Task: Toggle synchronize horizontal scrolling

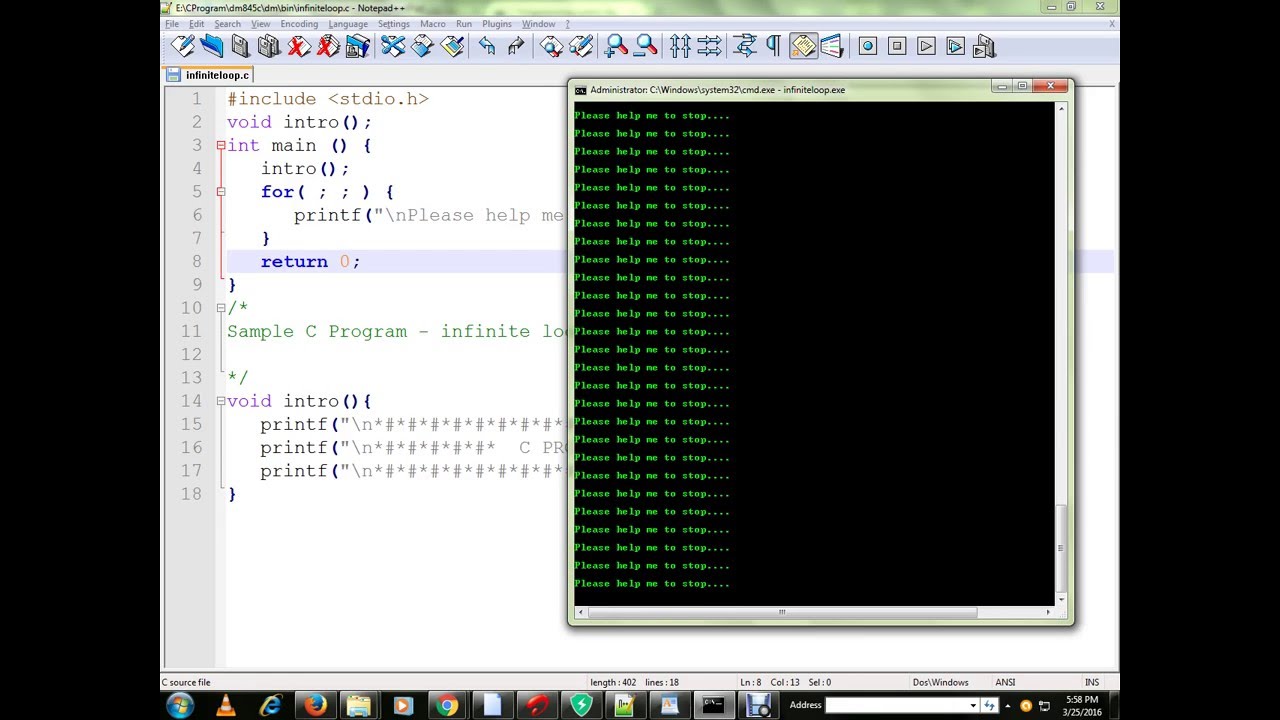Action: pos(709,46)
